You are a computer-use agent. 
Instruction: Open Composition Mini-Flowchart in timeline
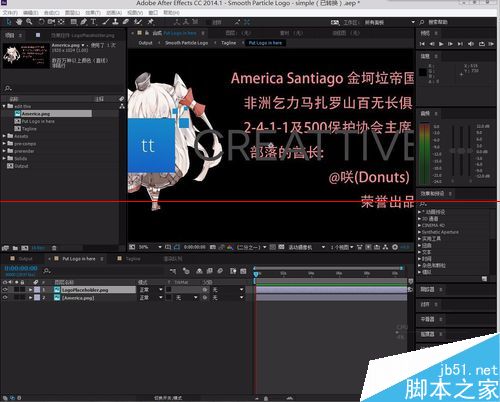[x=173, y=271]
